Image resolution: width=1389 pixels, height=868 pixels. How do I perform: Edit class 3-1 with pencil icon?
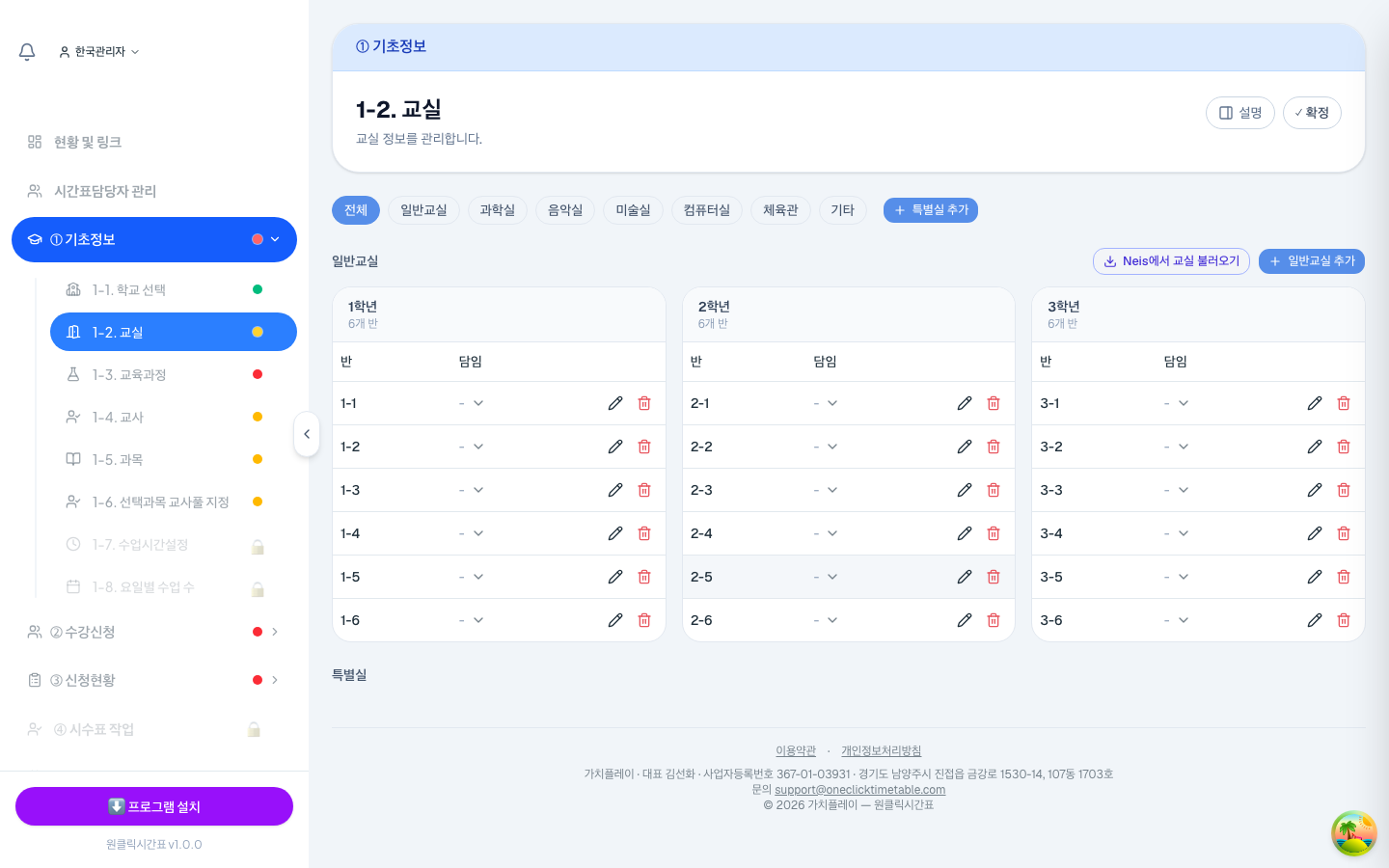[1315, 403]
